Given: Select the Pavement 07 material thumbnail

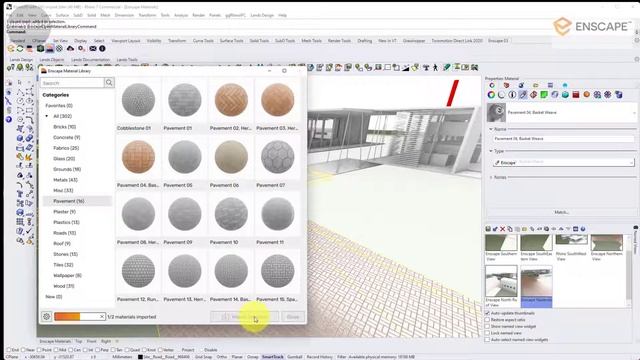Looking at the screenshot, I should [278, 157].
